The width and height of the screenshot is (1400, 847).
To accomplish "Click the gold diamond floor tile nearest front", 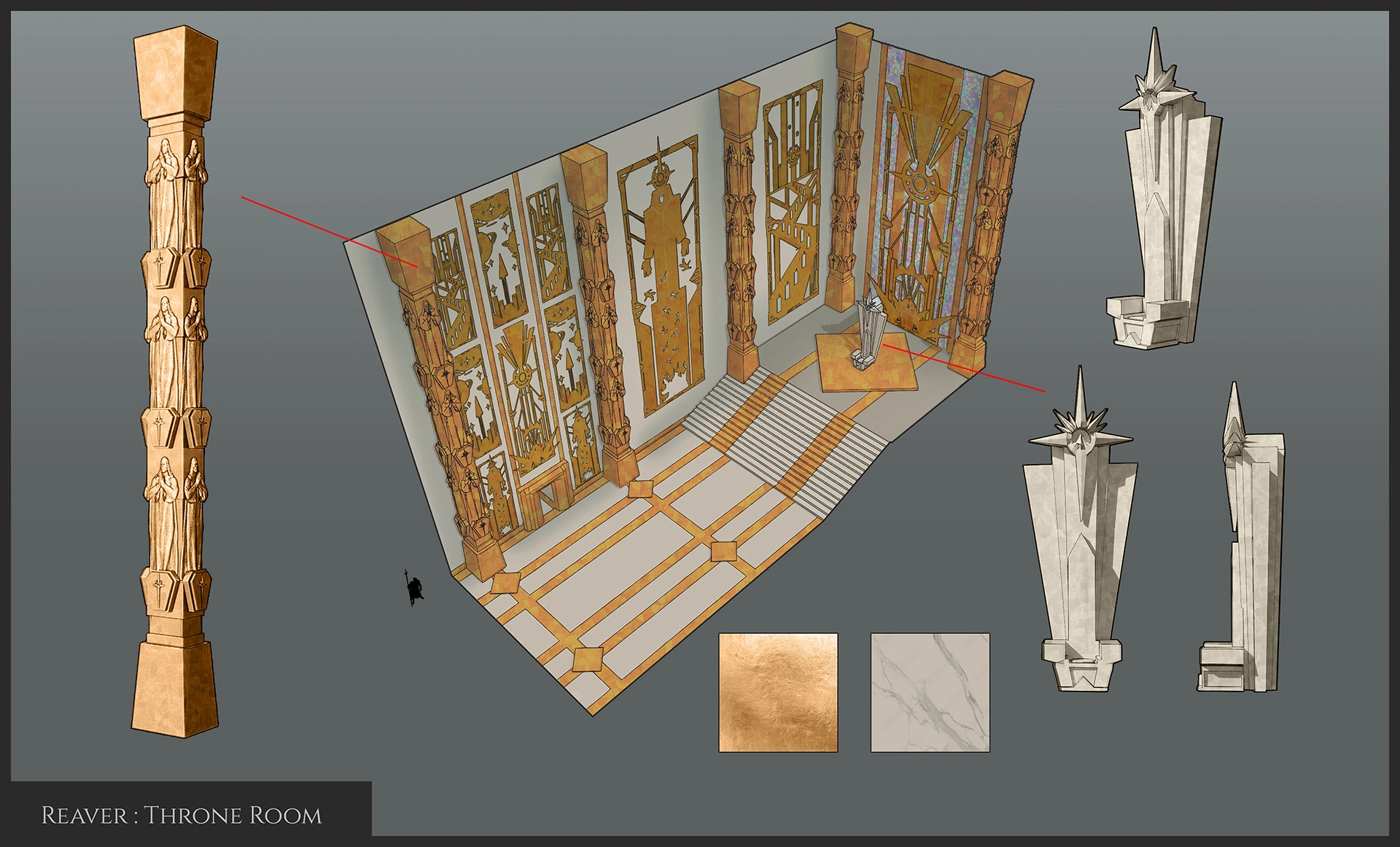I will click(588, 659).
